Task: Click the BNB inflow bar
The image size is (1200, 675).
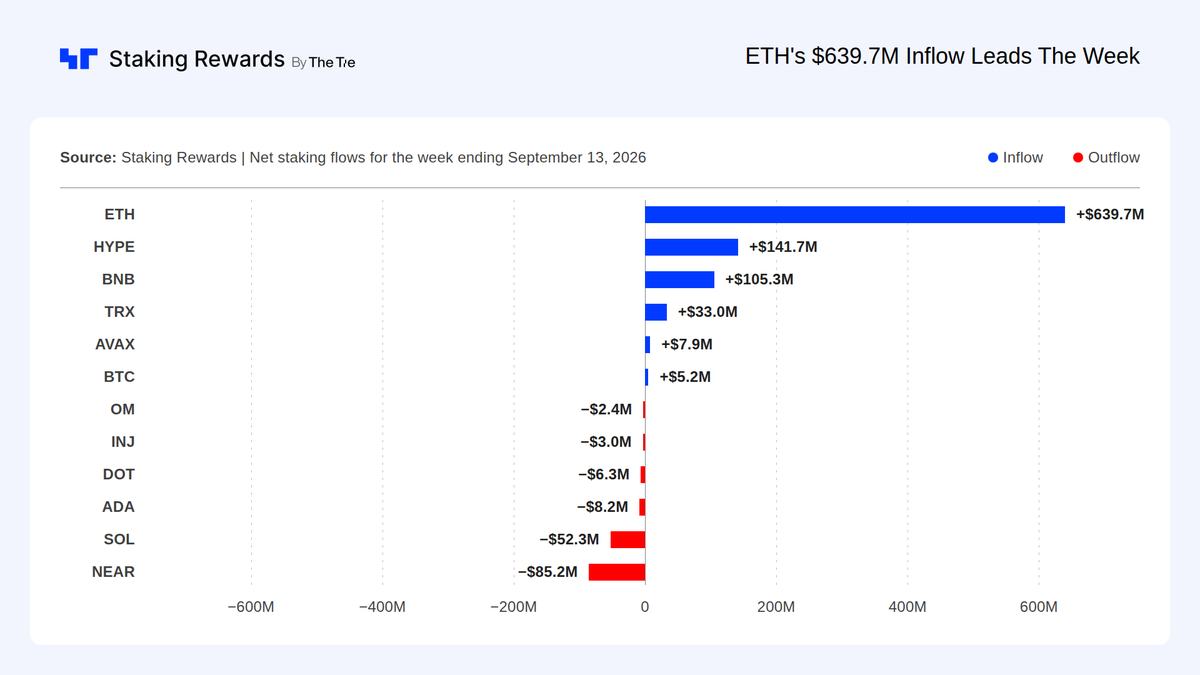Action: click(679, 279)
